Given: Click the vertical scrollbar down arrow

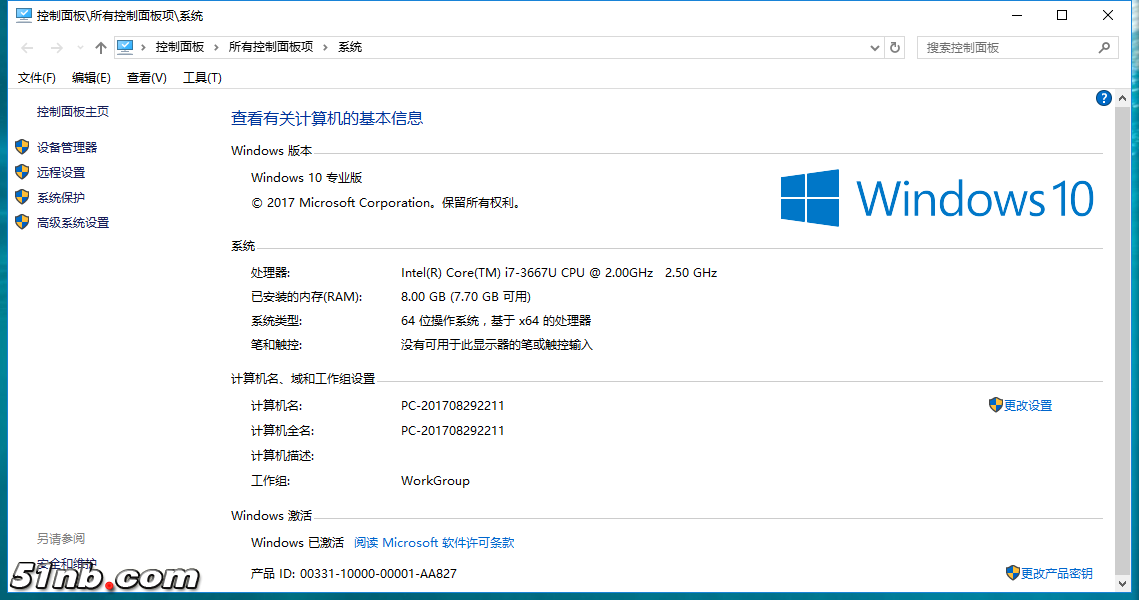Looking at the screenshot, I should [x=1122, y=583].
